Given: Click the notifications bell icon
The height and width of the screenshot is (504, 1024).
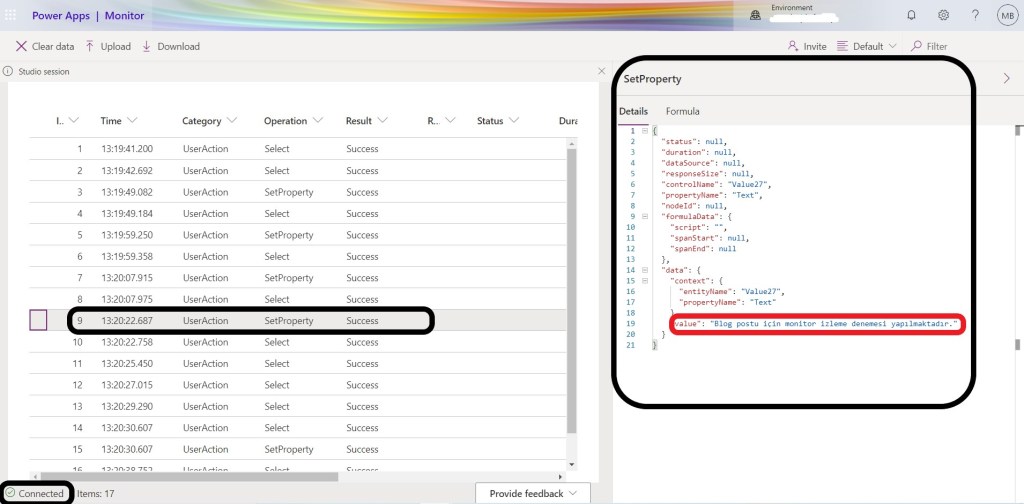Looking at the screenshot, I should point(911,15).
